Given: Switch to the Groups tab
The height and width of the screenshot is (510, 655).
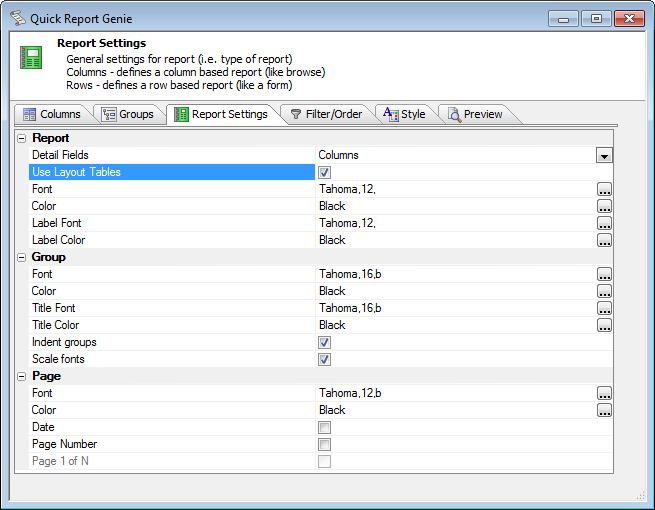Looking at the screenshot, I should [x=128, y=114].
